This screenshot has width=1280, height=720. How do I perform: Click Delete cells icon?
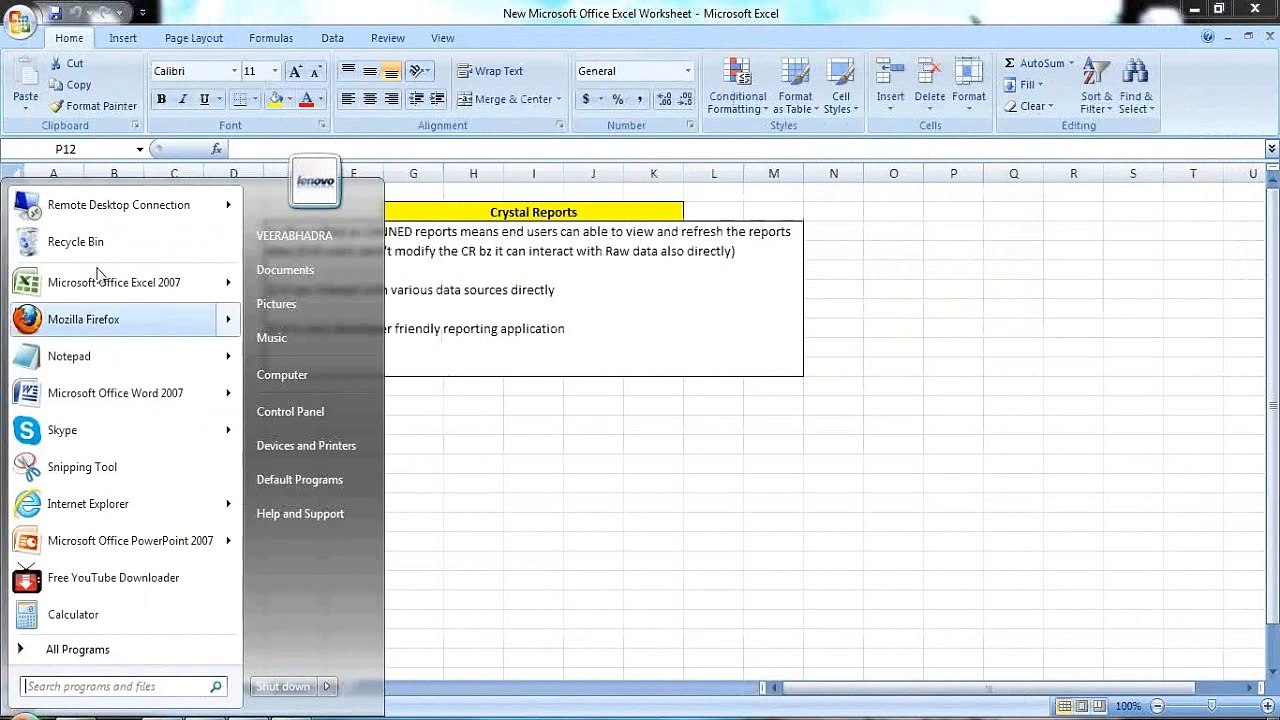point(929,72)
